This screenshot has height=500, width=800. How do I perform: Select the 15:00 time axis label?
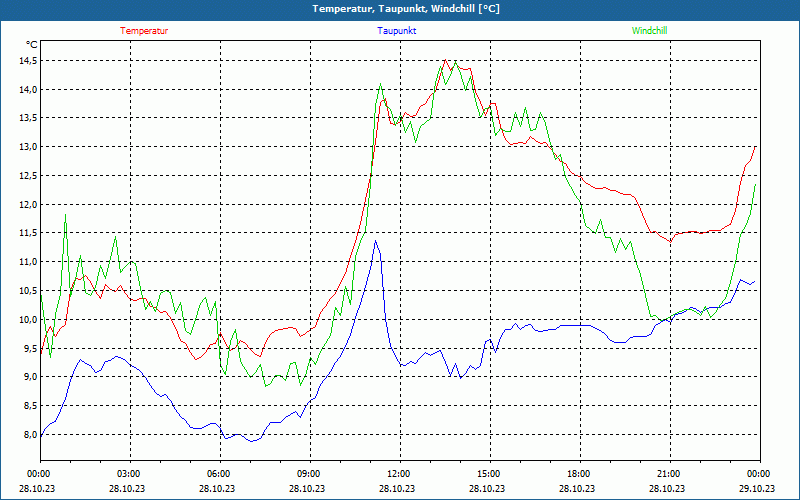point(488,474)
